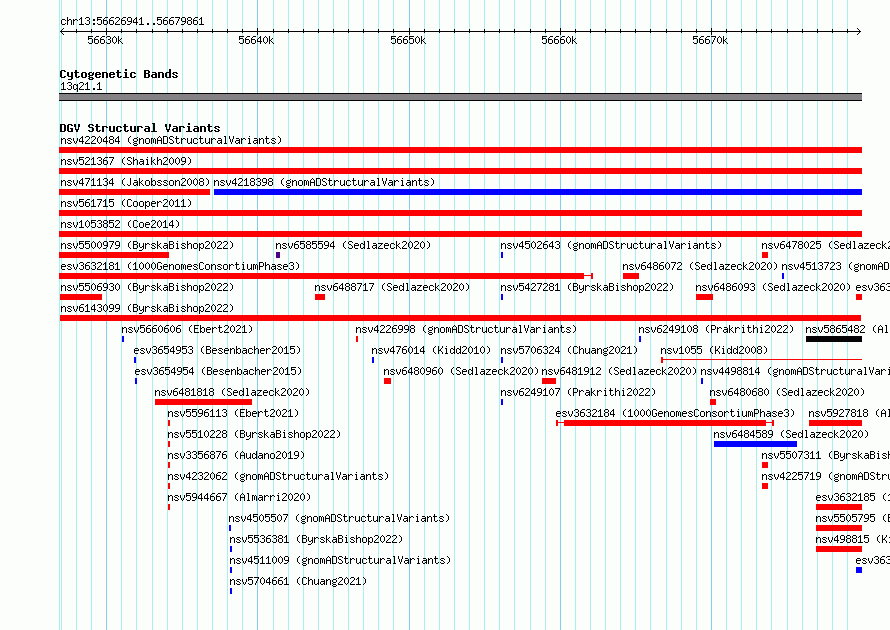Viewport: 890px width, 630px height.
Task: Select nsv4232062 (gnomADStructuralVariants) label
Action: tap(278, 476)
